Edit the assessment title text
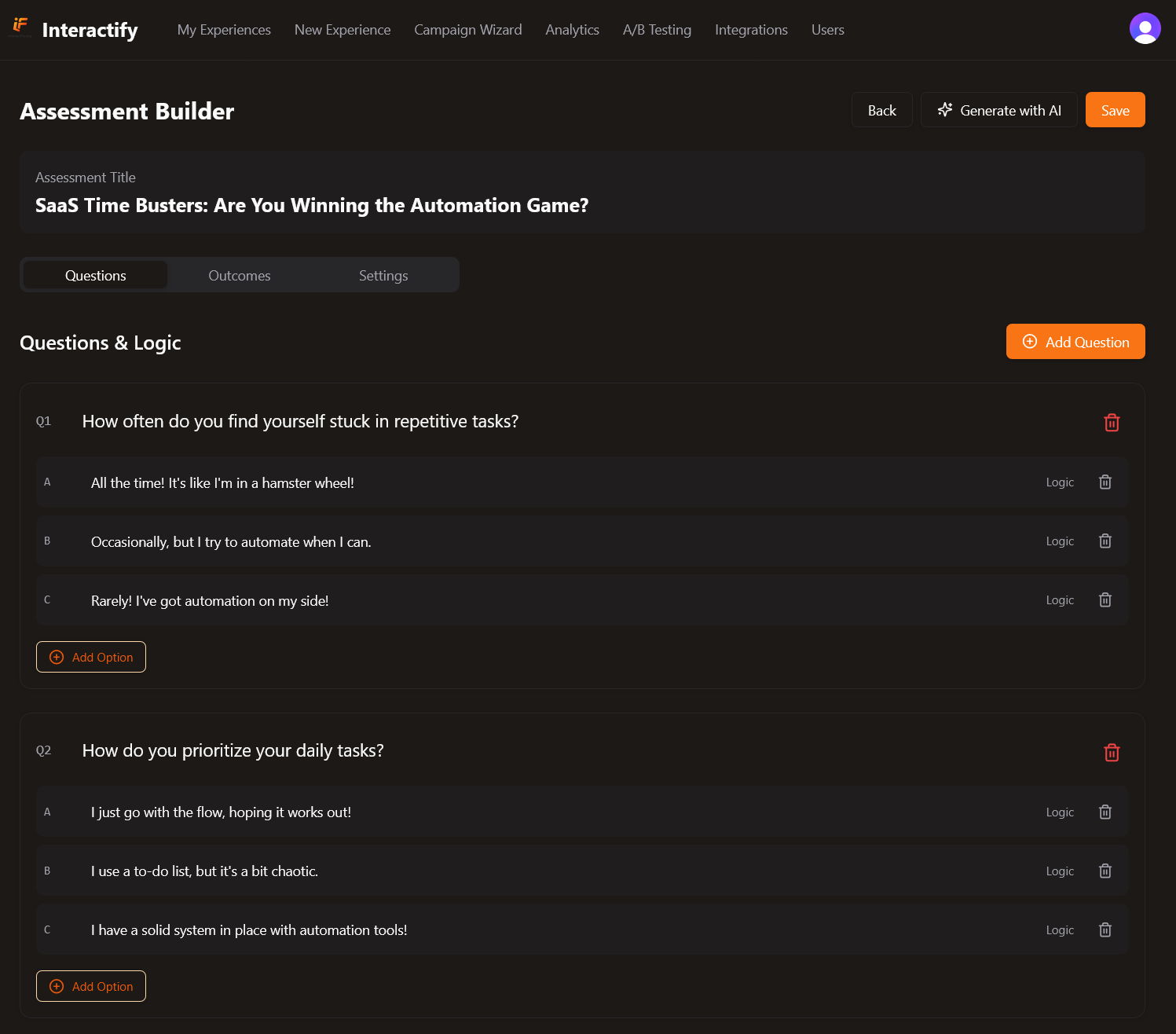Image resolution: width=1176 pixels, height=1034 pixels. click(311, 205)
